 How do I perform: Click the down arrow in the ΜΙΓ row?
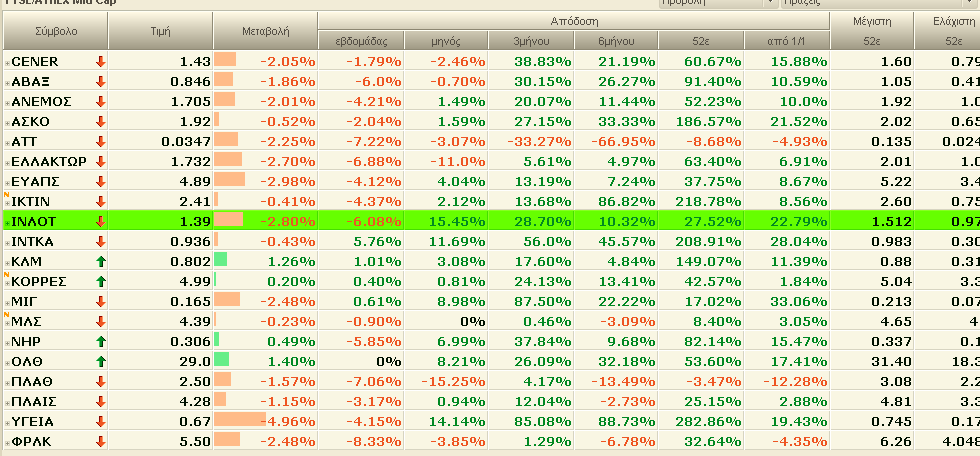101,301
